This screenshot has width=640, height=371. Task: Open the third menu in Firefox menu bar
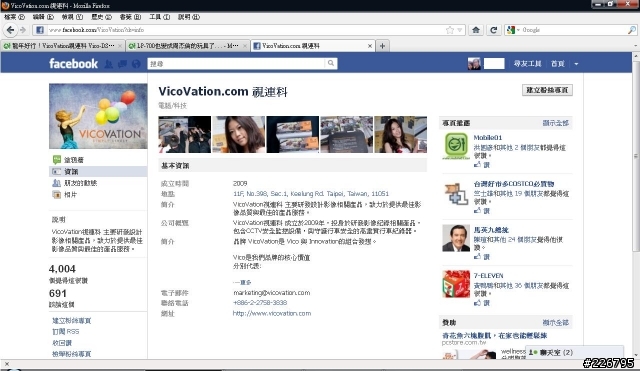click(x=72, y=17)
